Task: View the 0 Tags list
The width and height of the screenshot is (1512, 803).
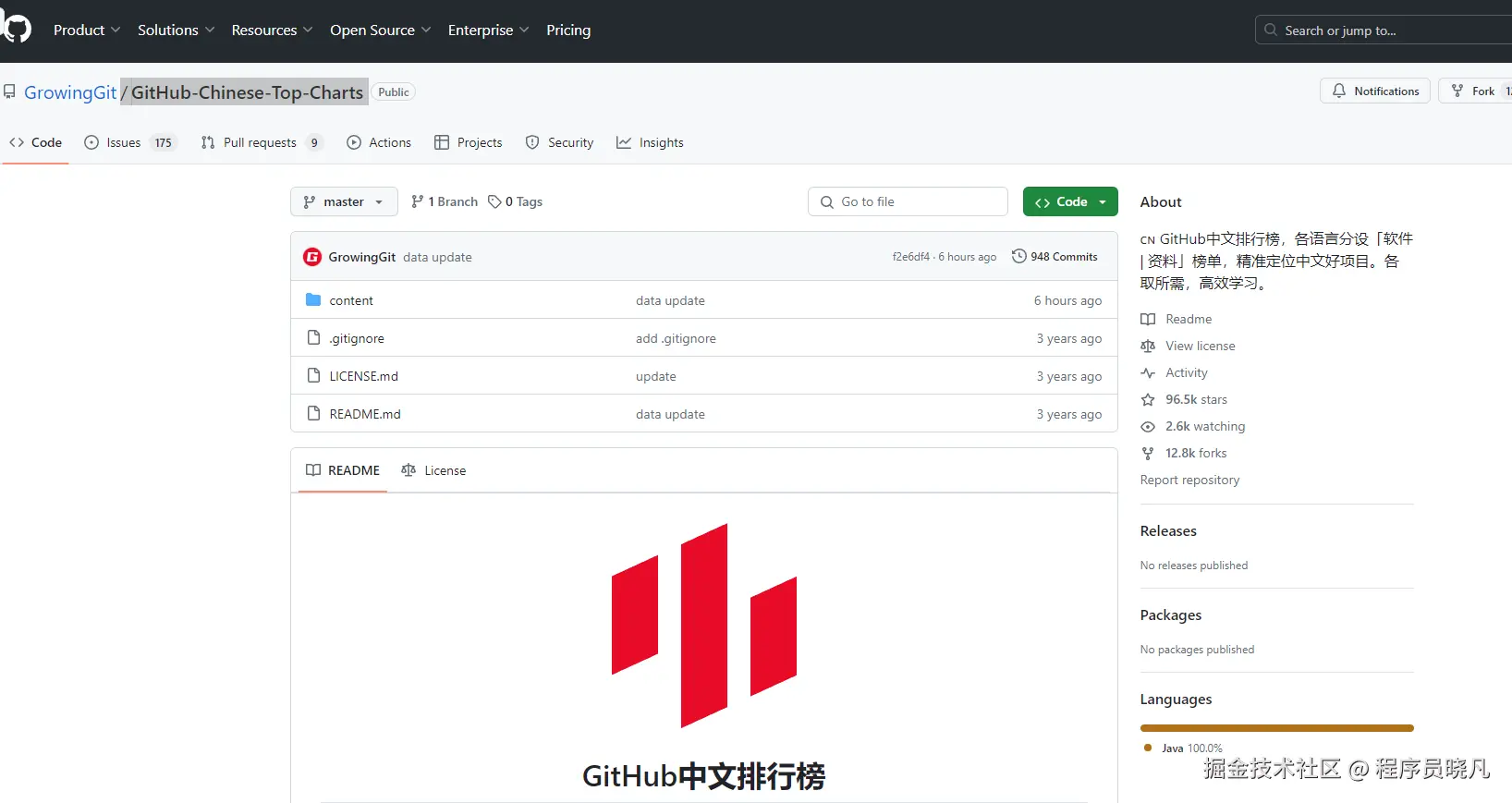Action: pos(516,201)
